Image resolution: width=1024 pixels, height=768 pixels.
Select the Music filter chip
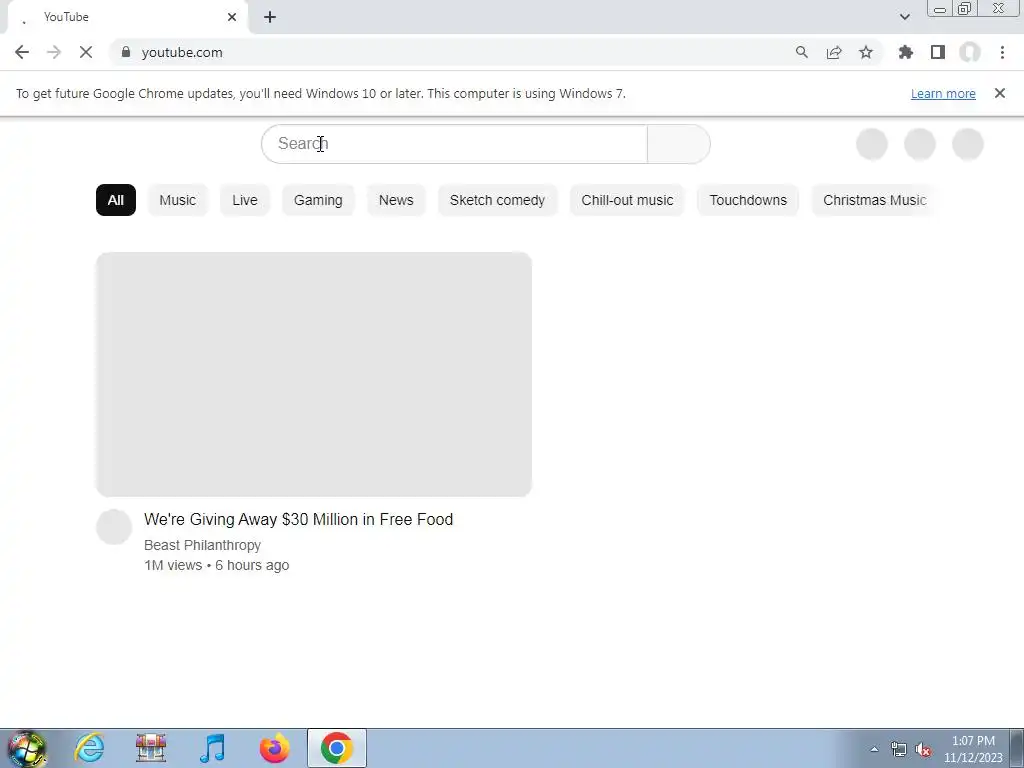178,200
